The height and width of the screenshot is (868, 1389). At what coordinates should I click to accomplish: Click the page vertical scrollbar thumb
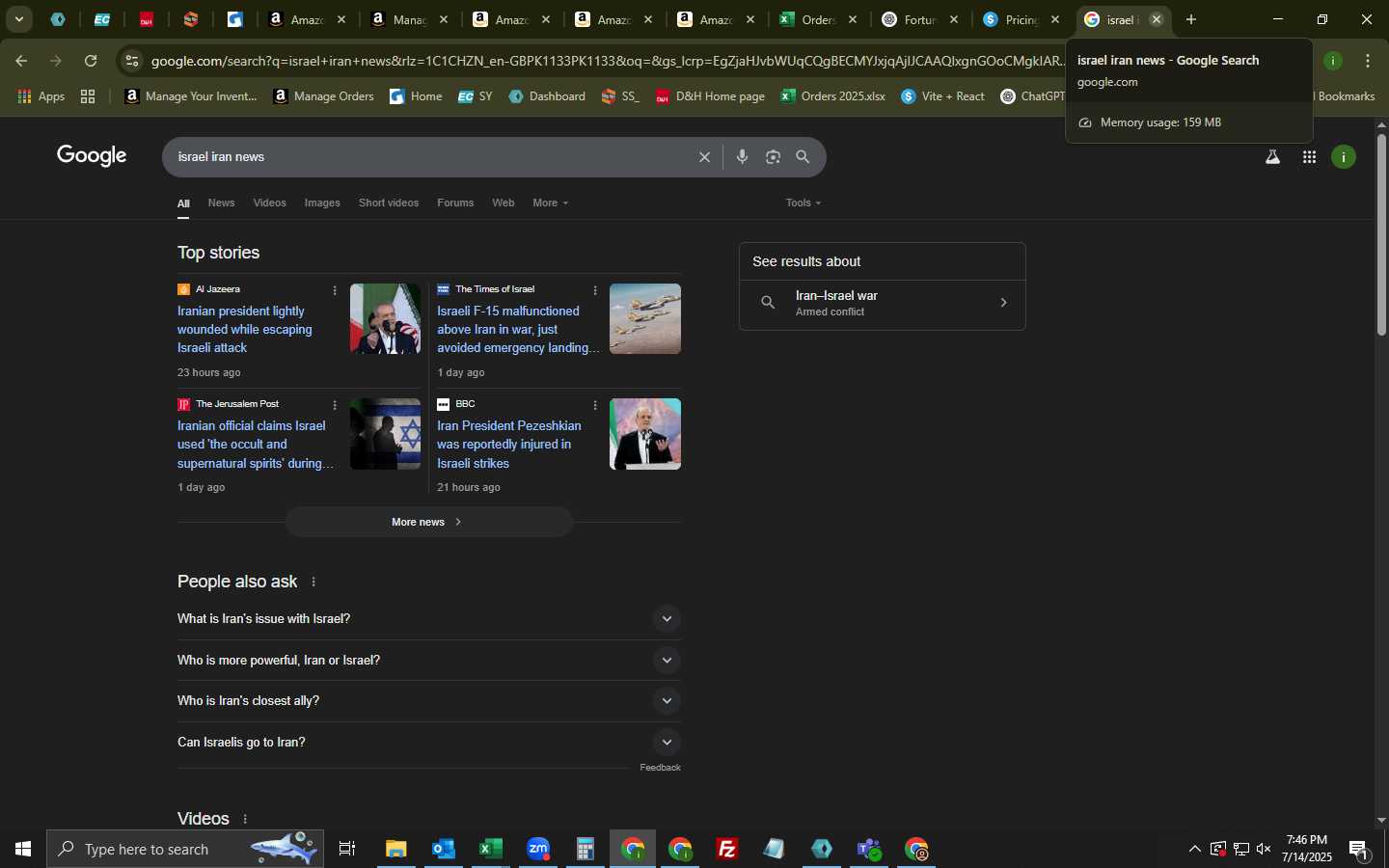coord(1381,234)
